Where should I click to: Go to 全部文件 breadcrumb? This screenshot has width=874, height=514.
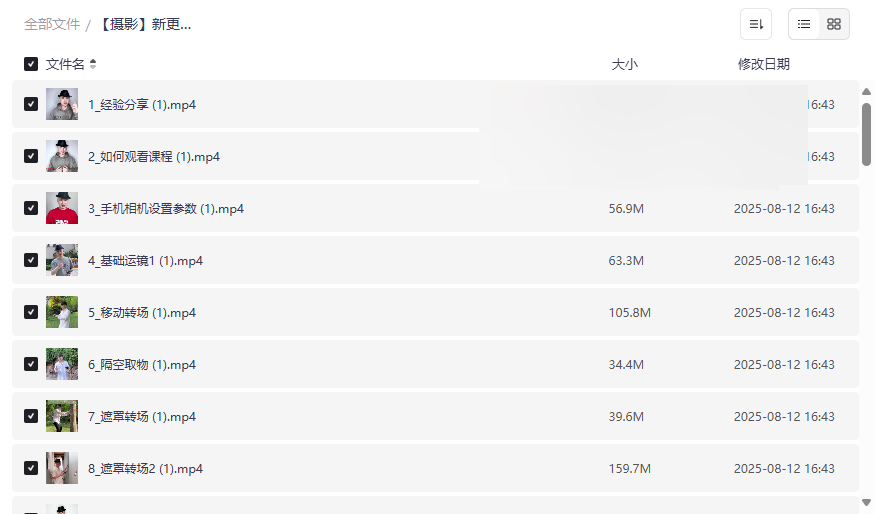coord(52,24)
